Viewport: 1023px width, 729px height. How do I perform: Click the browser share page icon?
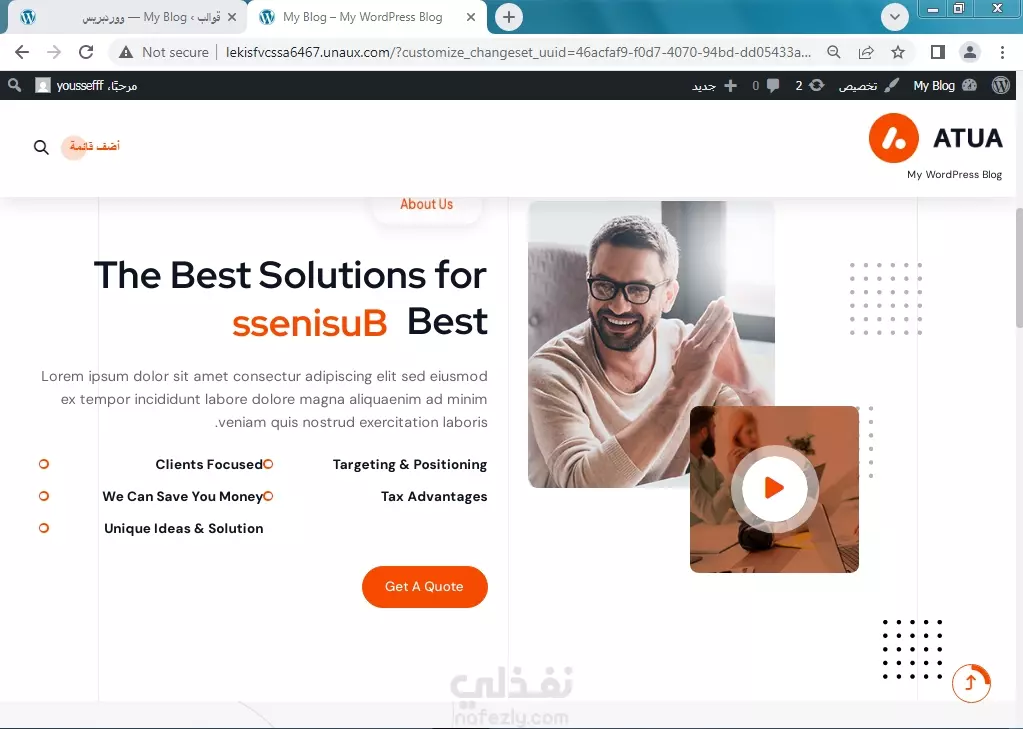866,52
